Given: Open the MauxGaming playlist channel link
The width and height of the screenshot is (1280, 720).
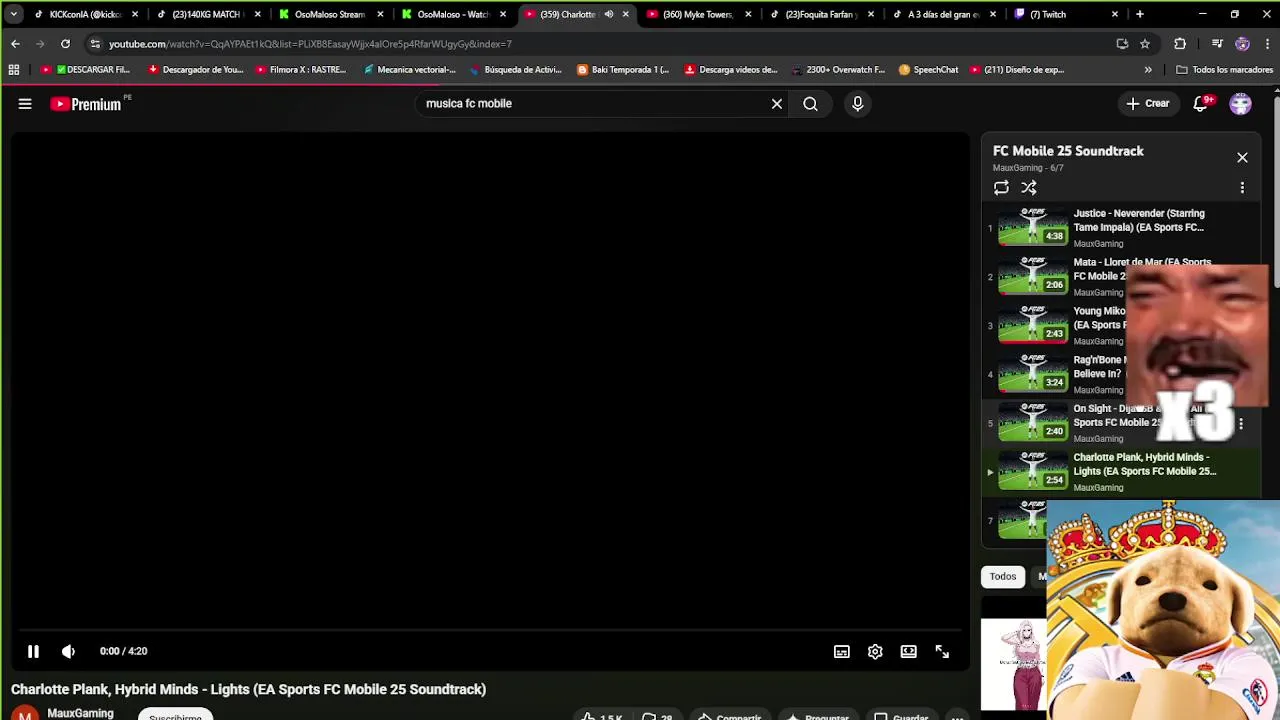Looking at the screenshot, I should point(1015,168).
